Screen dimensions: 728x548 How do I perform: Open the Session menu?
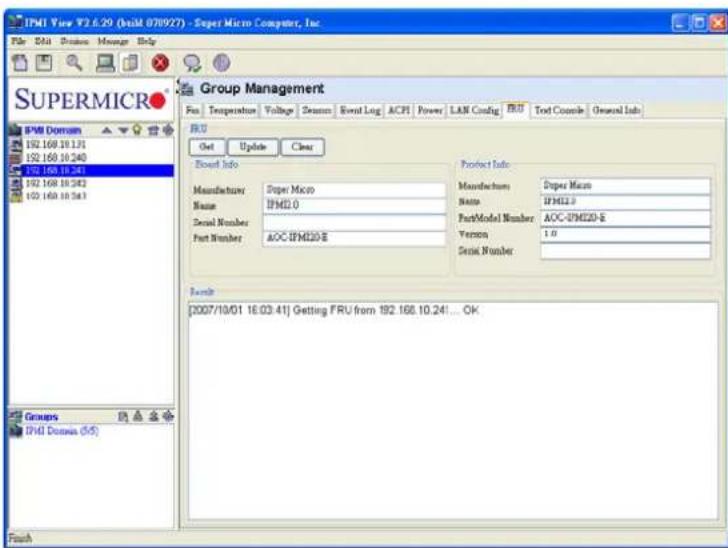coord(74,41)
